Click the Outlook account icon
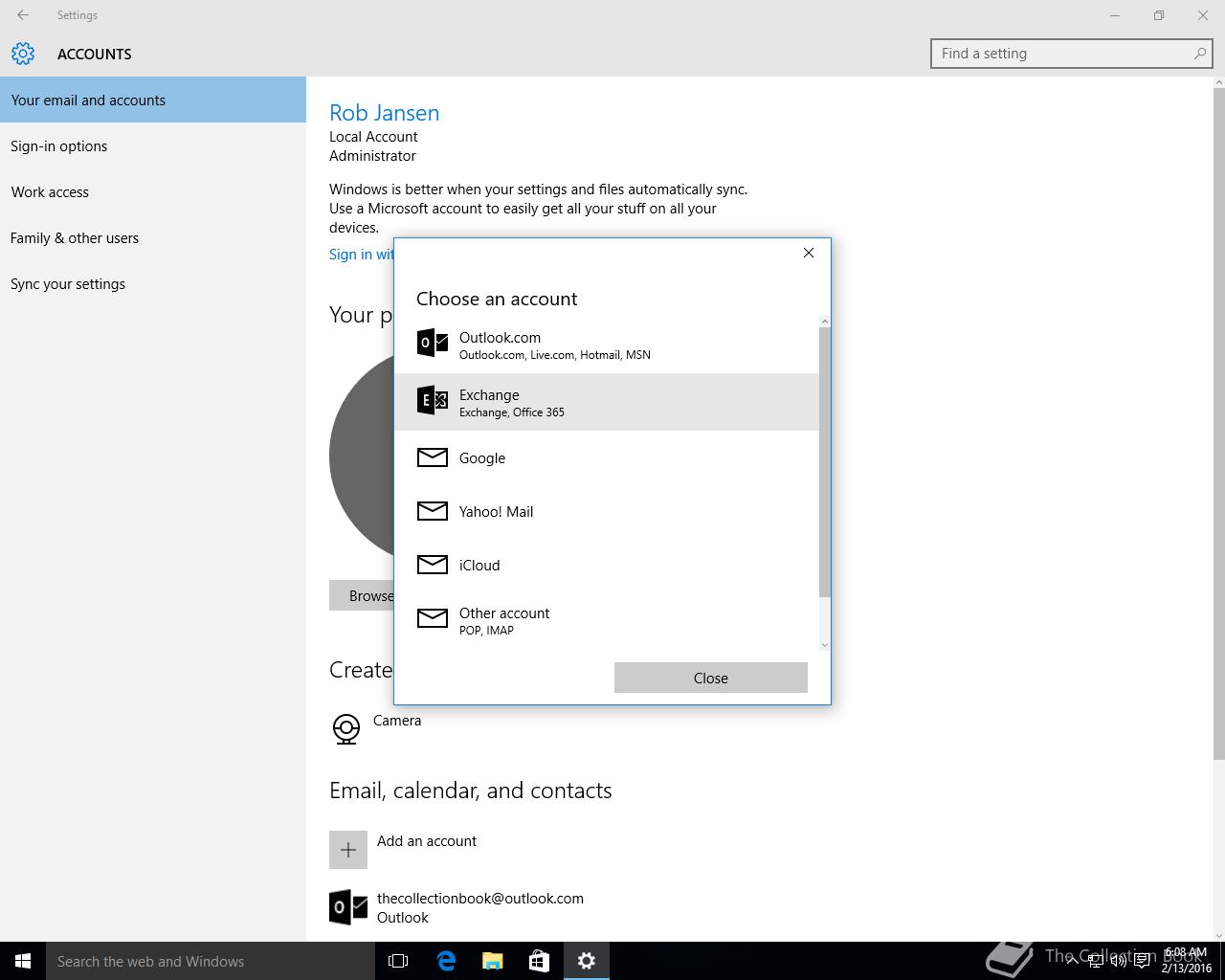The image size is (1225, 980). 348,907
